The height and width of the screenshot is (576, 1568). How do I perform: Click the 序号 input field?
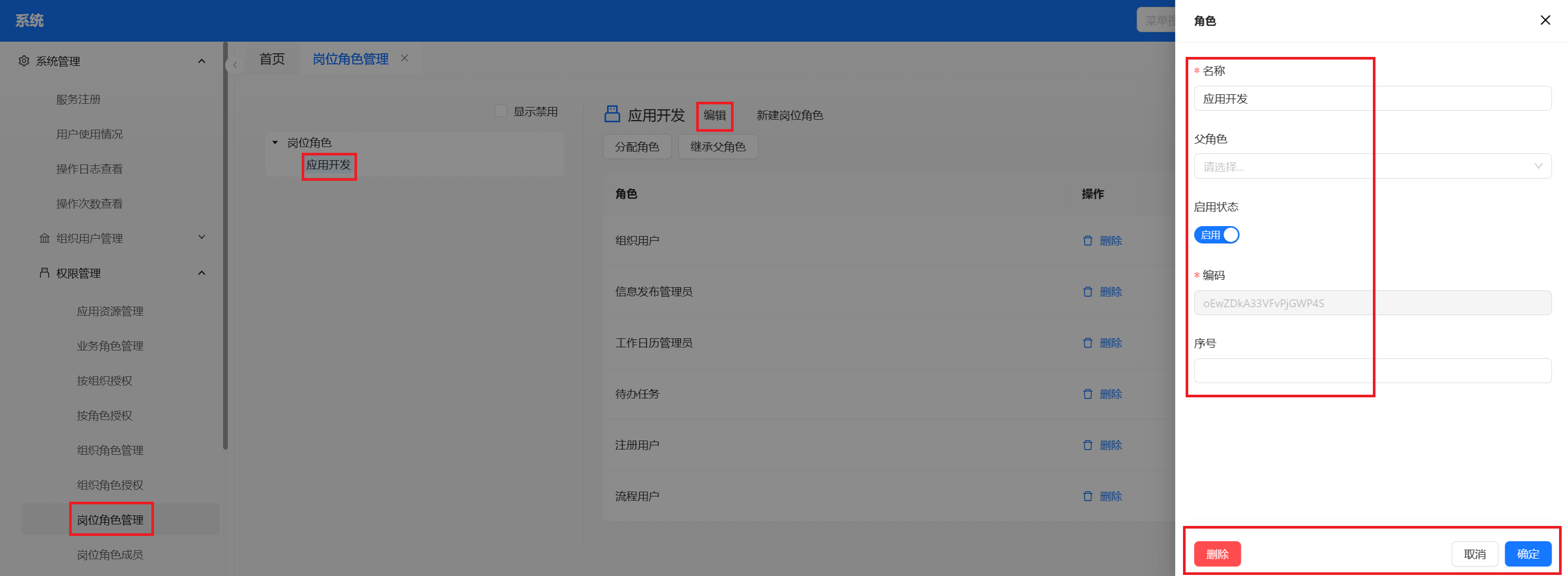pos(1372,370)
